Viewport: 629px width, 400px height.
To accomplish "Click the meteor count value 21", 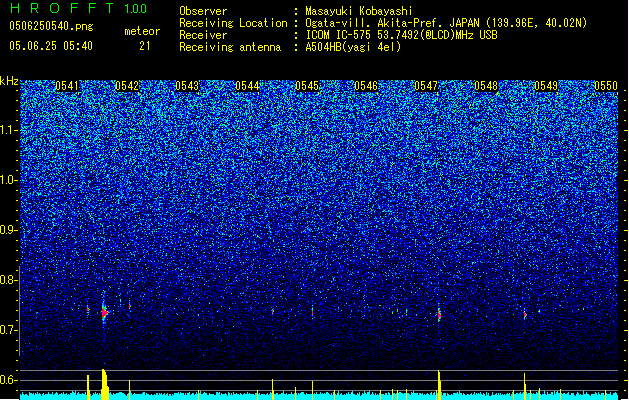I will pos(145,46).
